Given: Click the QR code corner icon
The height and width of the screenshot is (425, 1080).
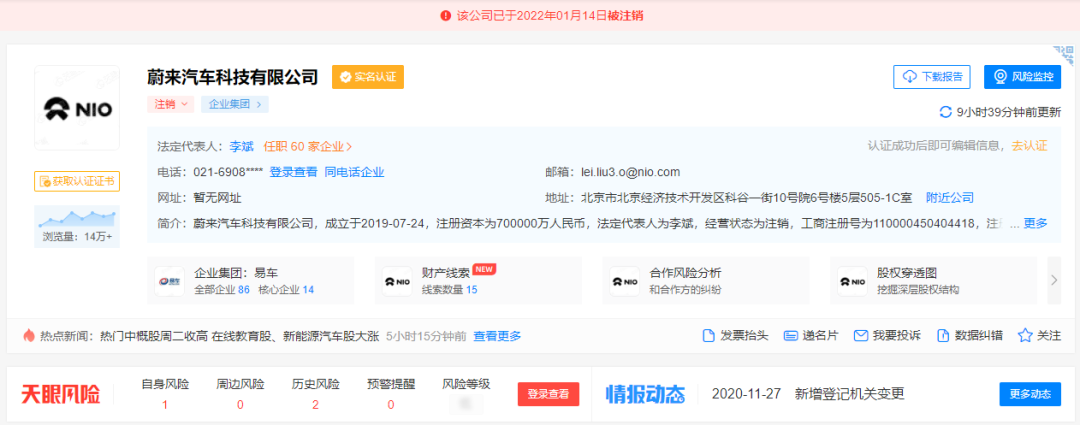Looking at the screenshot, I should click(x=1064, y=55).
